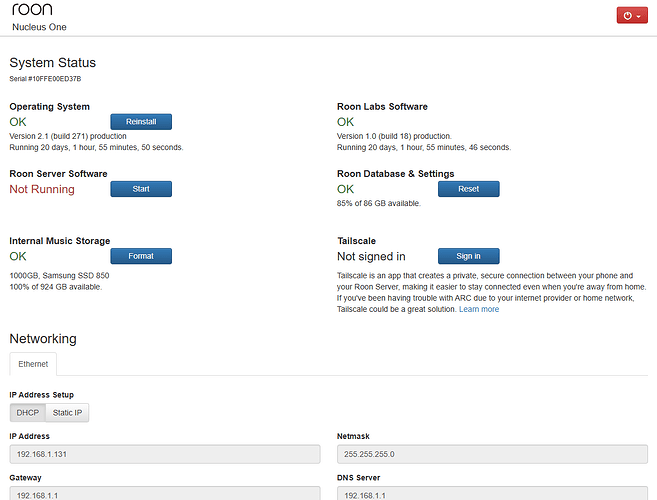
Task: Click the Networking heading
Action: point(43,339)
